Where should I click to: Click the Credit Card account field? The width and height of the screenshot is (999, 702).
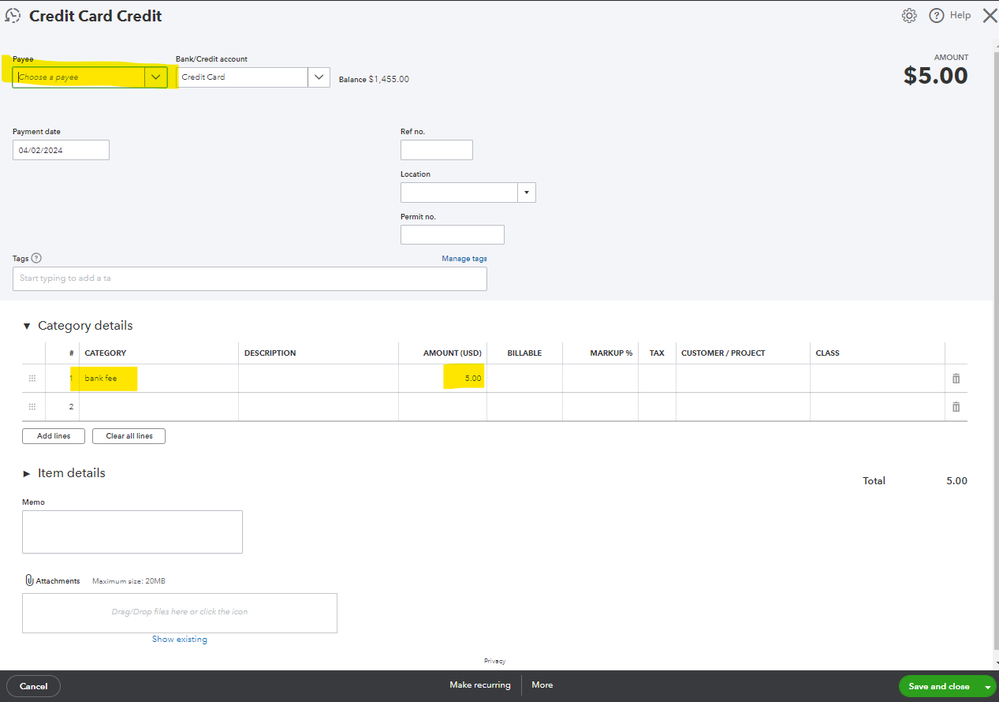point(242,77)
